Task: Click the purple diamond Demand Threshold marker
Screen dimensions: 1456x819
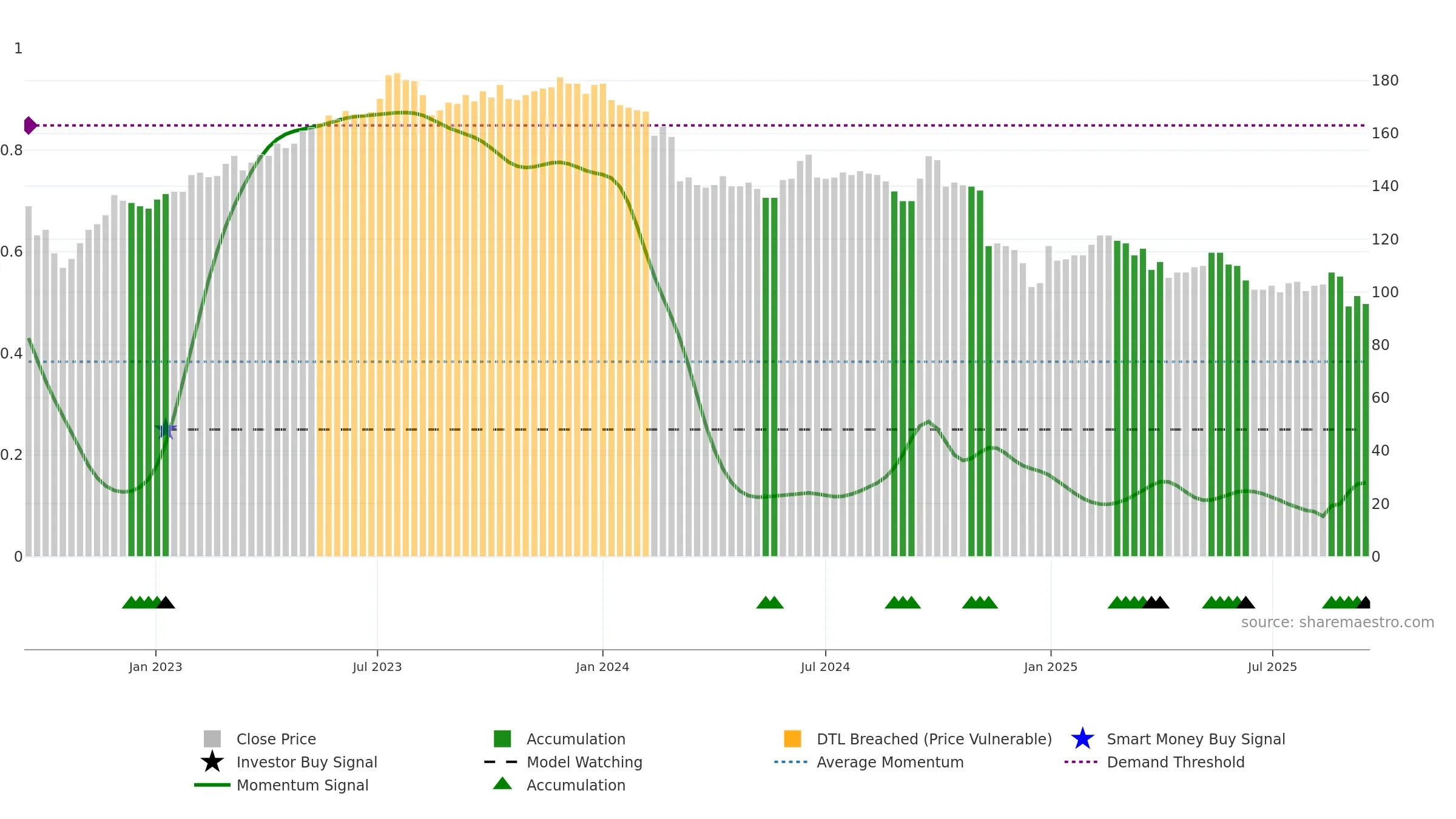Action: point(30,126)
